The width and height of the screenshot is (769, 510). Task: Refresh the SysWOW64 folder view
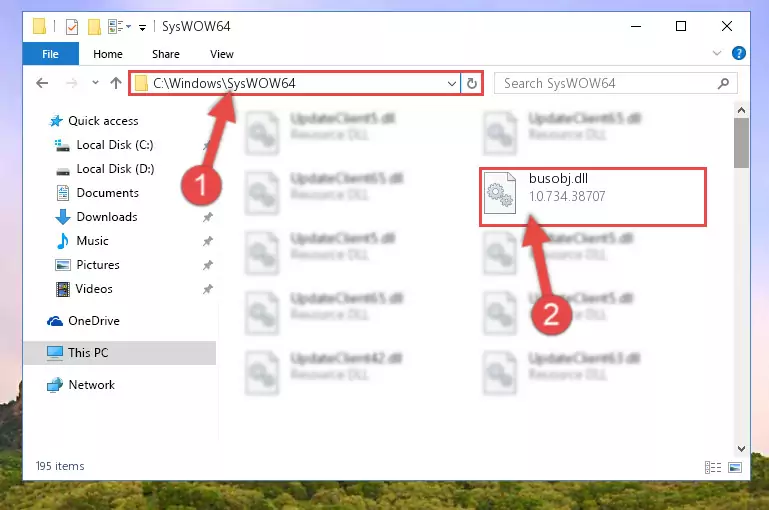472,84
